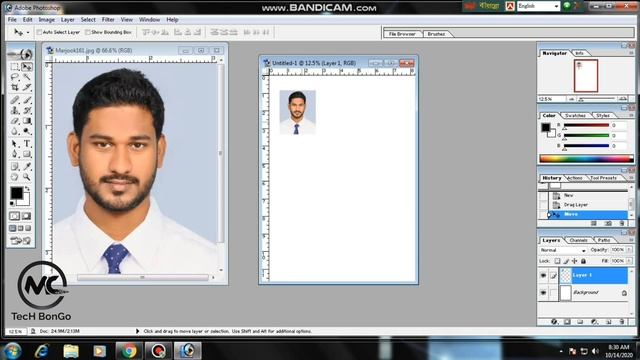
Task: Select the Notes tool
Action: tap(15, 167)
